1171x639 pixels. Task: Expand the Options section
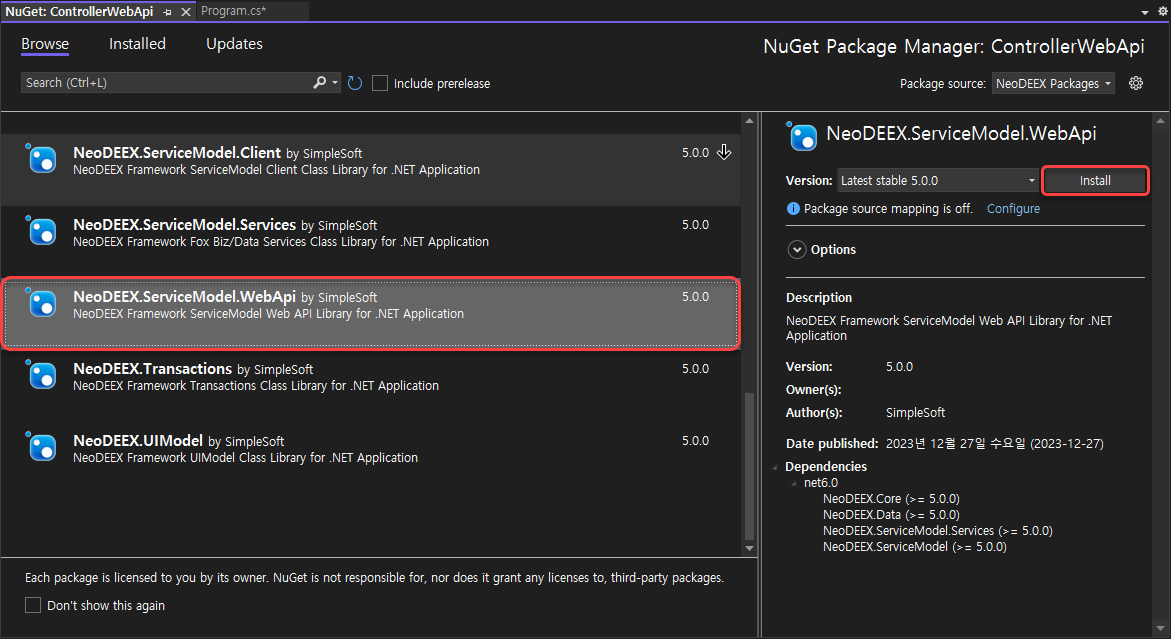pyautogui.click(x=797, y=249)
